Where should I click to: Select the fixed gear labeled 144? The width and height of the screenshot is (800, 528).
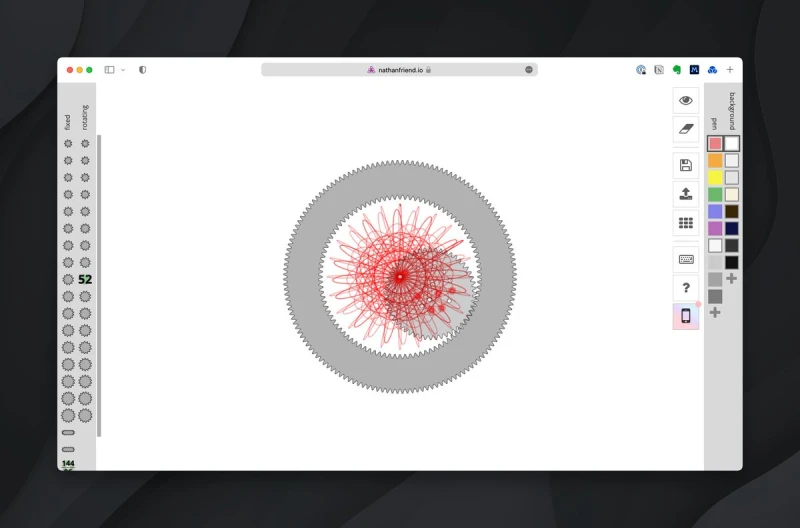[x=68, y=464]
